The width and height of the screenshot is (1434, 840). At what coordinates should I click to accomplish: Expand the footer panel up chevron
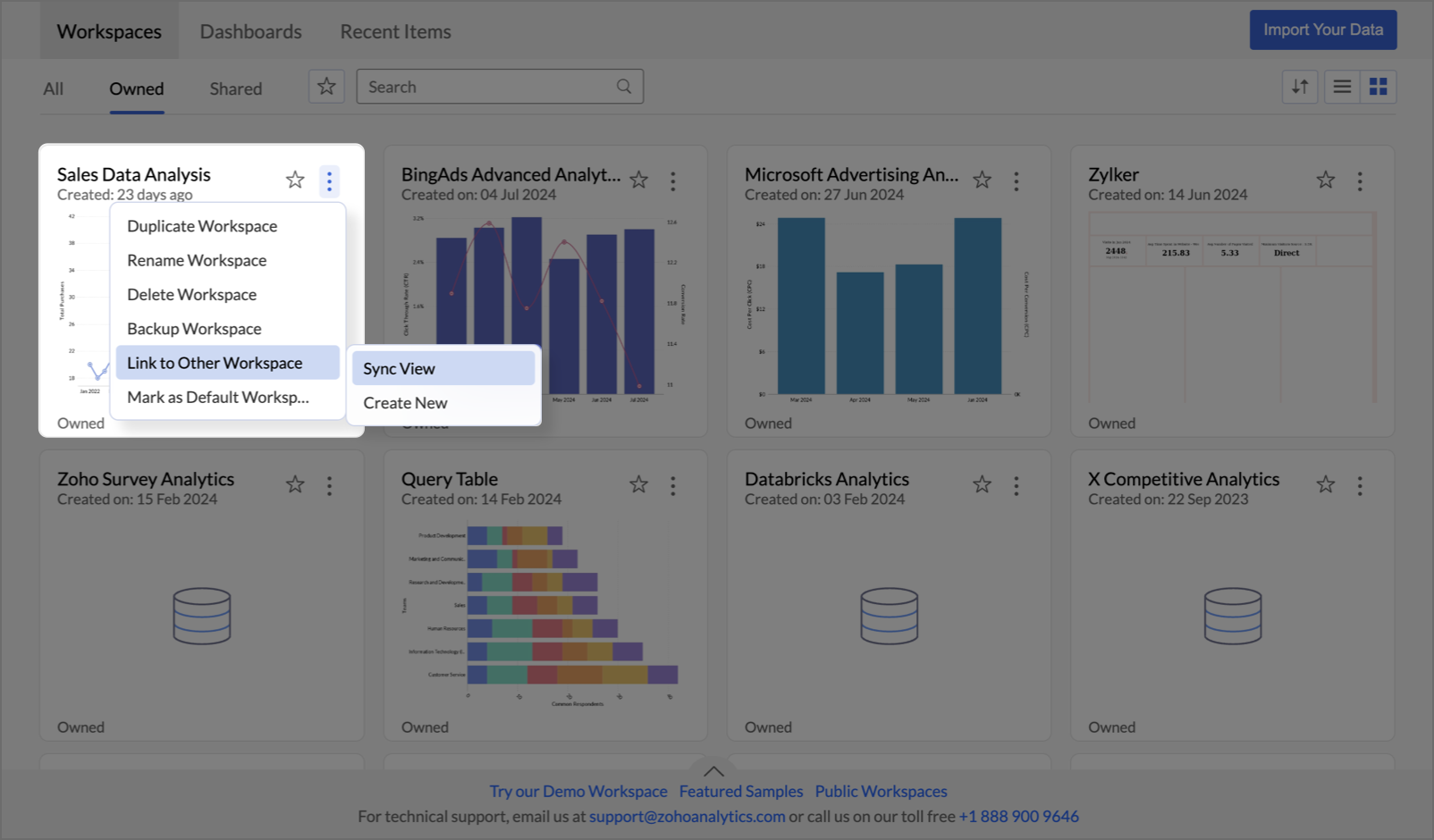point(713,771)
